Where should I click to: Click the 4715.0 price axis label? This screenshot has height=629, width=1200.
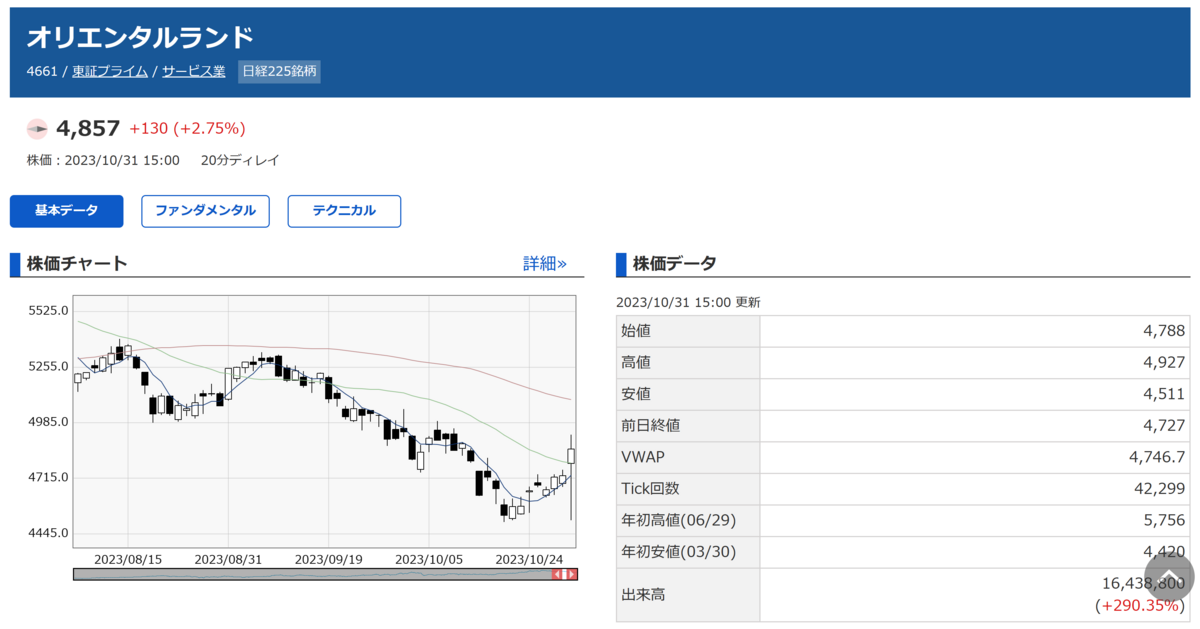click(49, 477)
